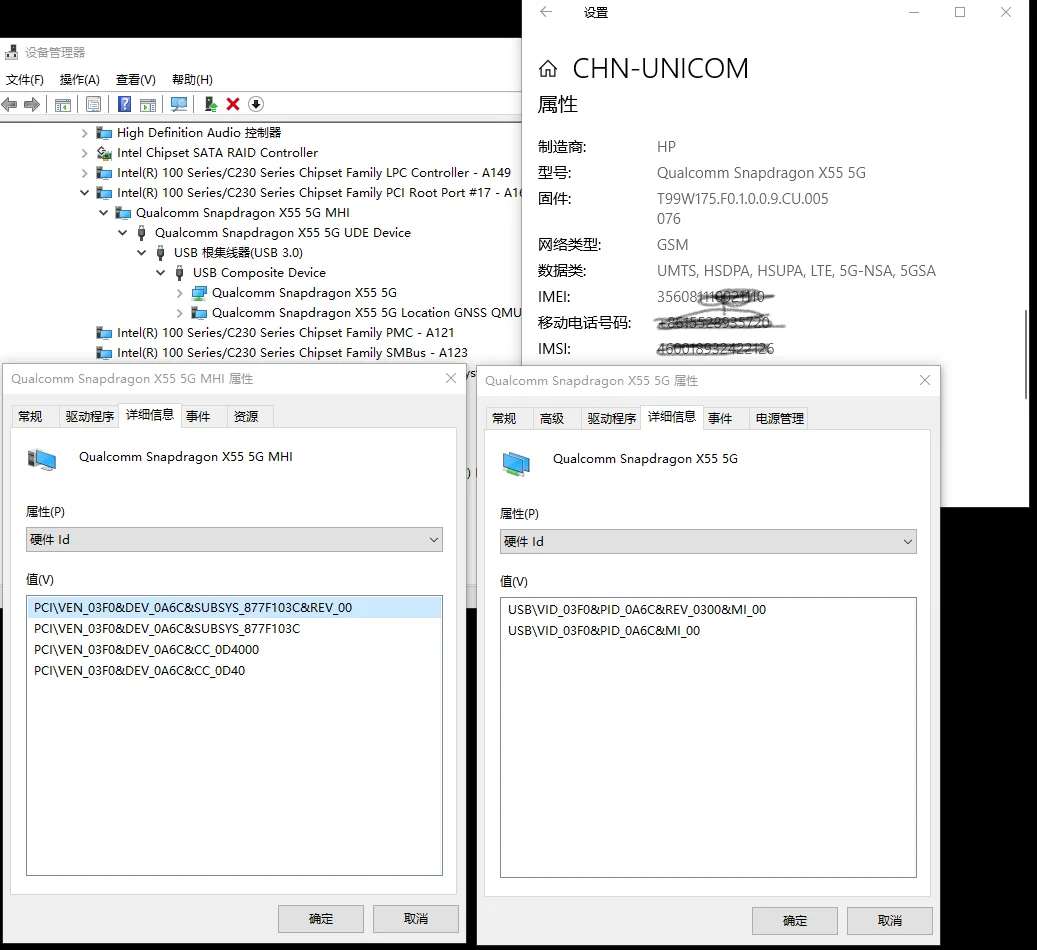
Task: Go back using the Settings window arrow
Action: [x=546, y=12]
